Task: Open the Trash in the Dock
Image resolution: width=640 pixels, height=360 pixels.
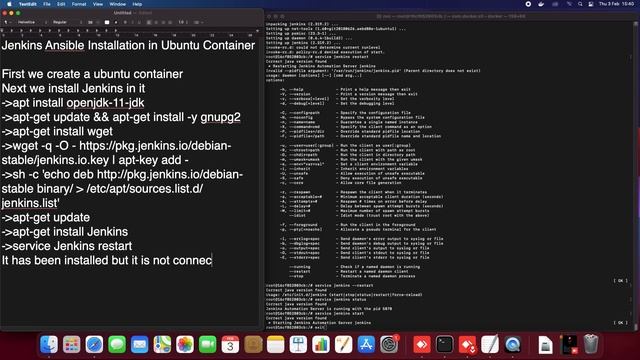Action: (x=591, y=344)
